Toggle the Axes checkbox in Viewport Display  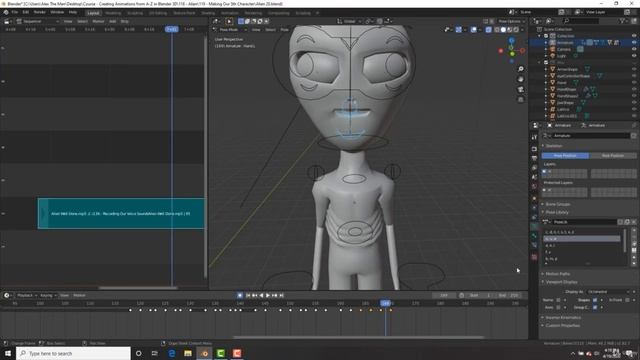click(558, 307)
